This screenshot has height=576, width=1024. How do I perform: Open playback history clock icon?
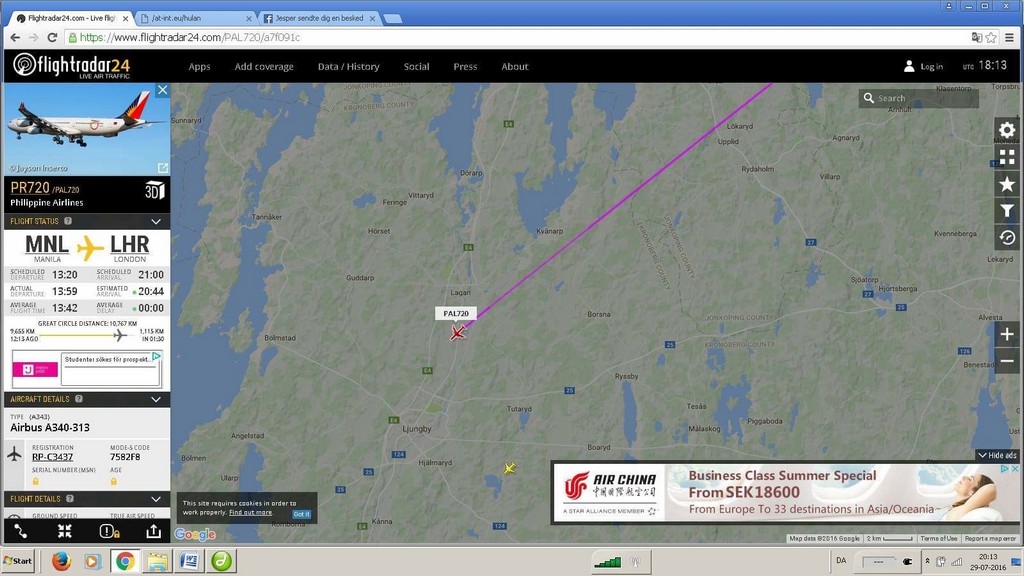point(1006,238)
